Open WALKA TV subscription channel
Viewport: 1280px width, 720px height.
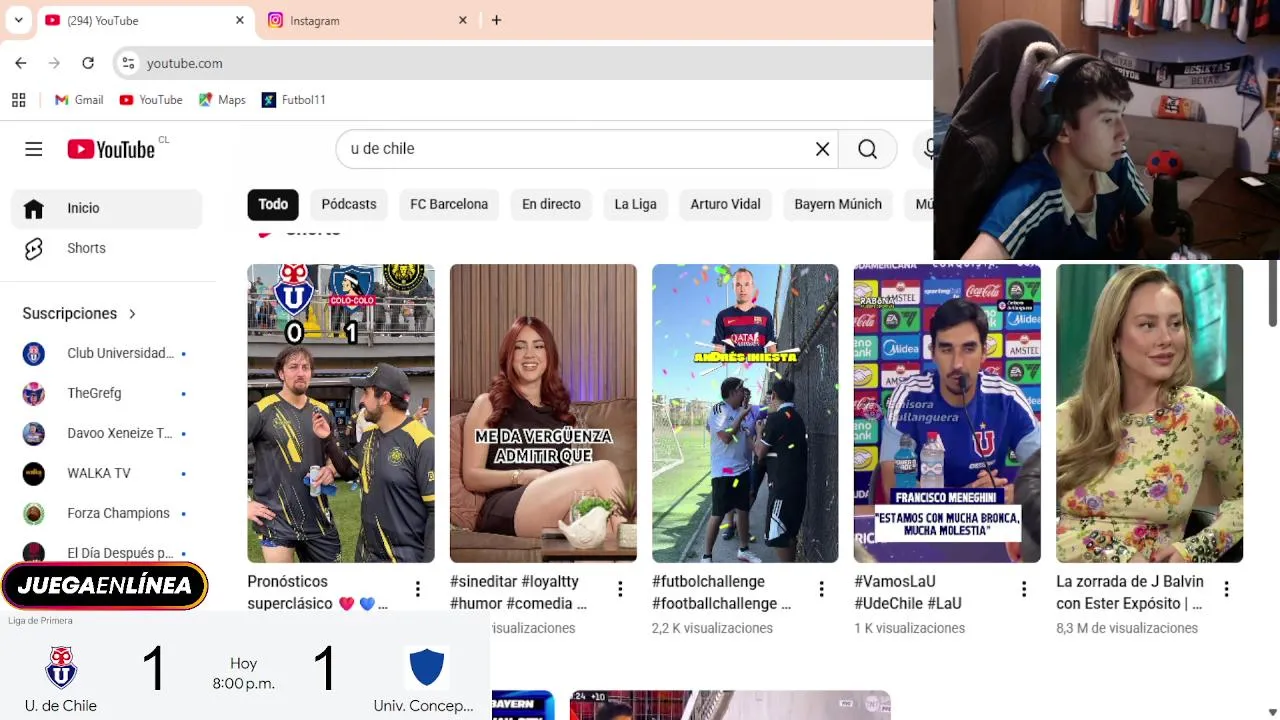point(107,473)
